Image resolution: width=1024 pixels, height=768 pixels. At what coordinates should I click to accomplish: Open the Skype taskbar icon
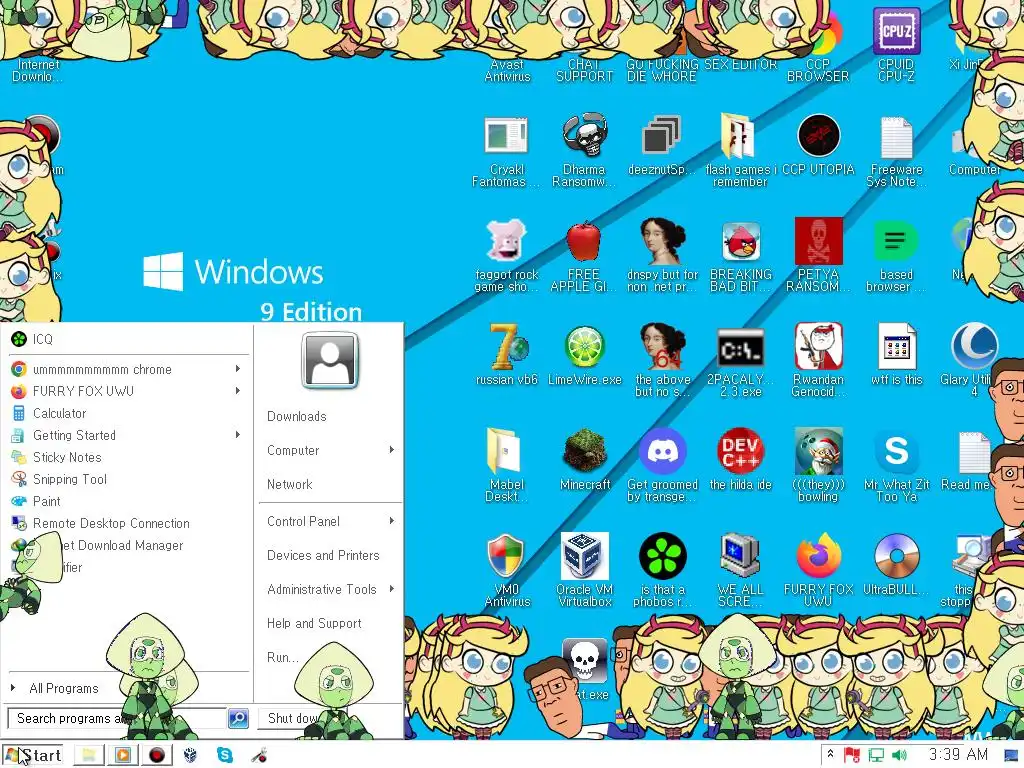[225, 755]
